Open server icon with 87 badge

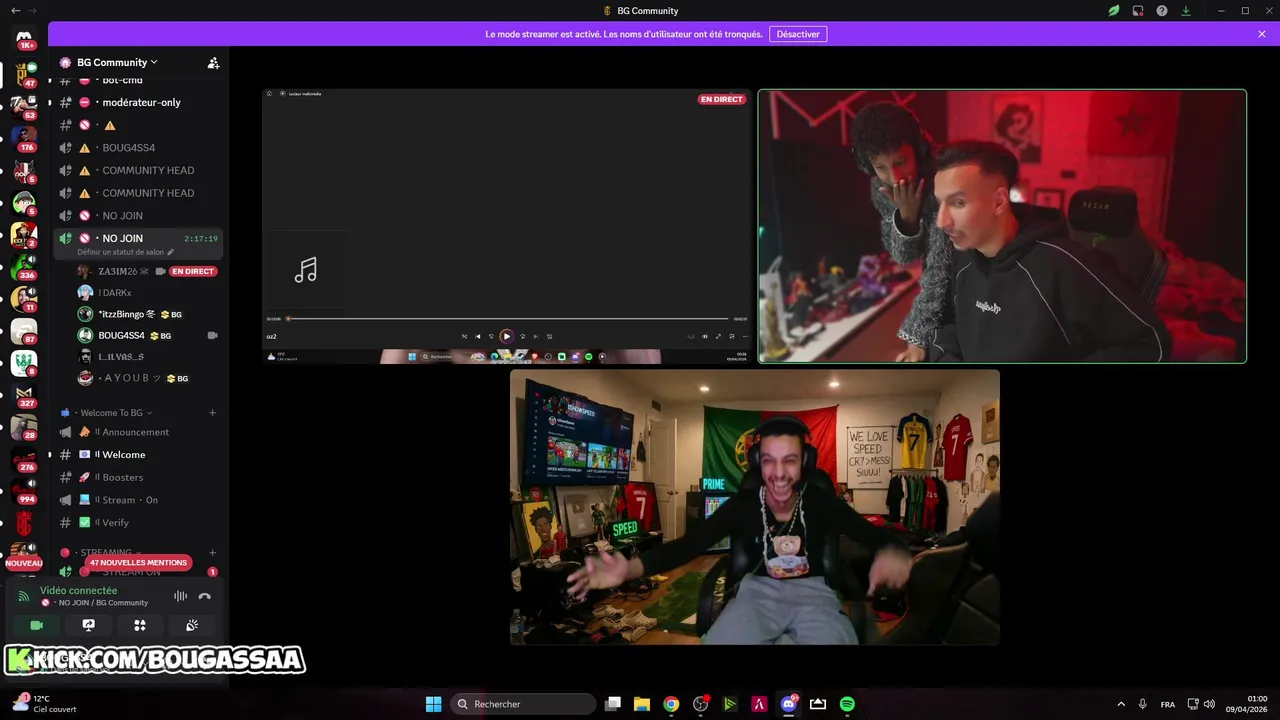(x=24, y=330)
